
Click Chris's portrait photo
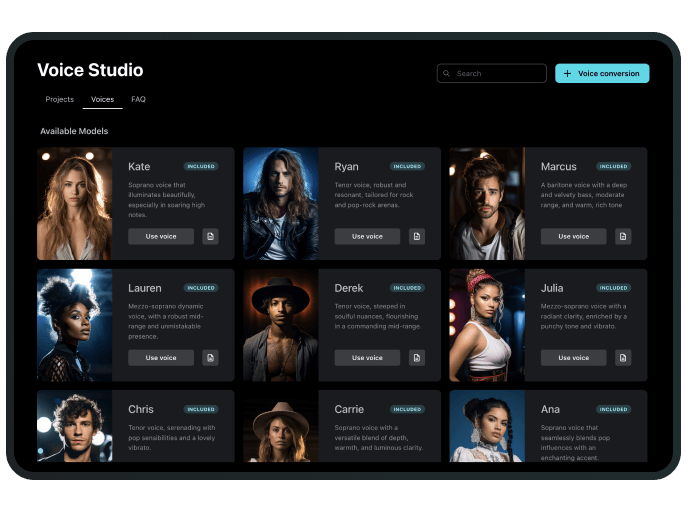(x=75, y=426)
